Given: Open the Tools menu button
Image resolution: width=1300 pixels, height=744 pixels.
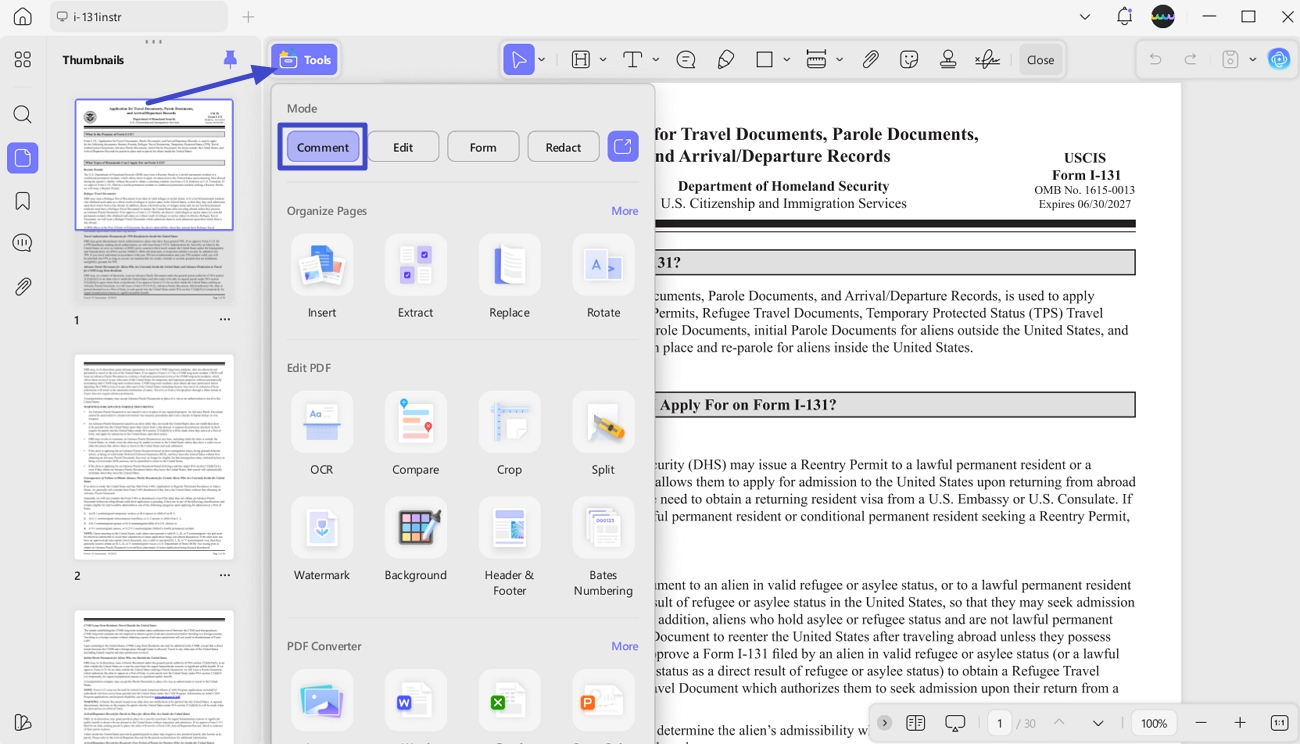Looking at the screenshot, I should click(305, 60).
